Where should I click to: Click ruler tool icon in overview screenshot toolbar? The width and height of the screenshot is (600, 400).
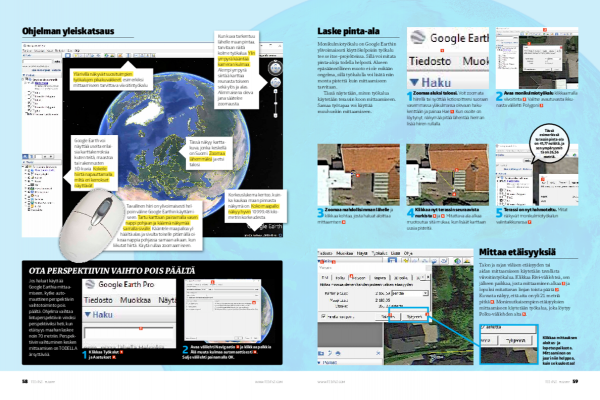(x=129, y=56)
